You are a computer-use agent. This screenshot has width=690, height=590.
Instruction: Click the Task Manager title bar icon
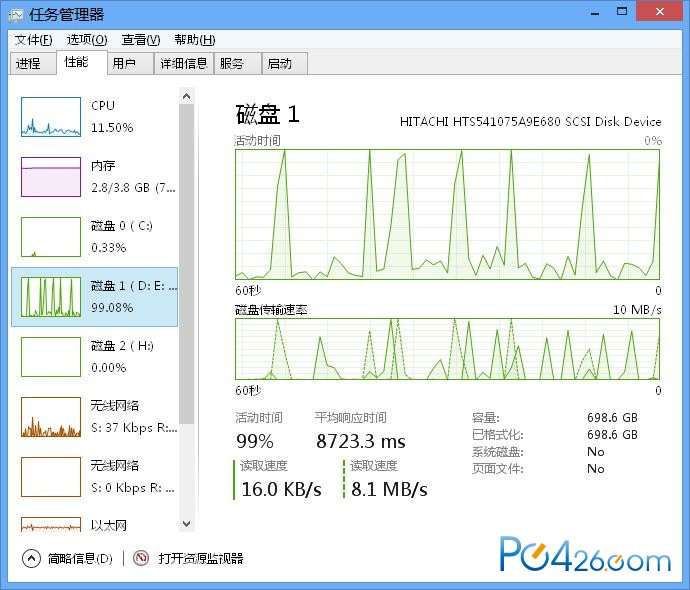click(x=15, y=15)
